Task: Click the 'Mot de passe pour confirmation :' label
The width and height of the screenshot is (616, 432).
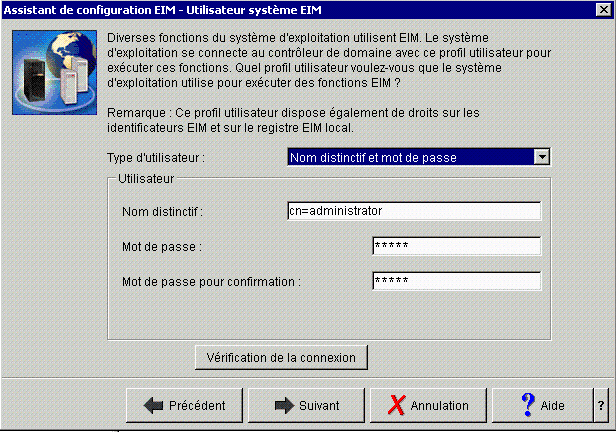Action: [x=211, y=282]
